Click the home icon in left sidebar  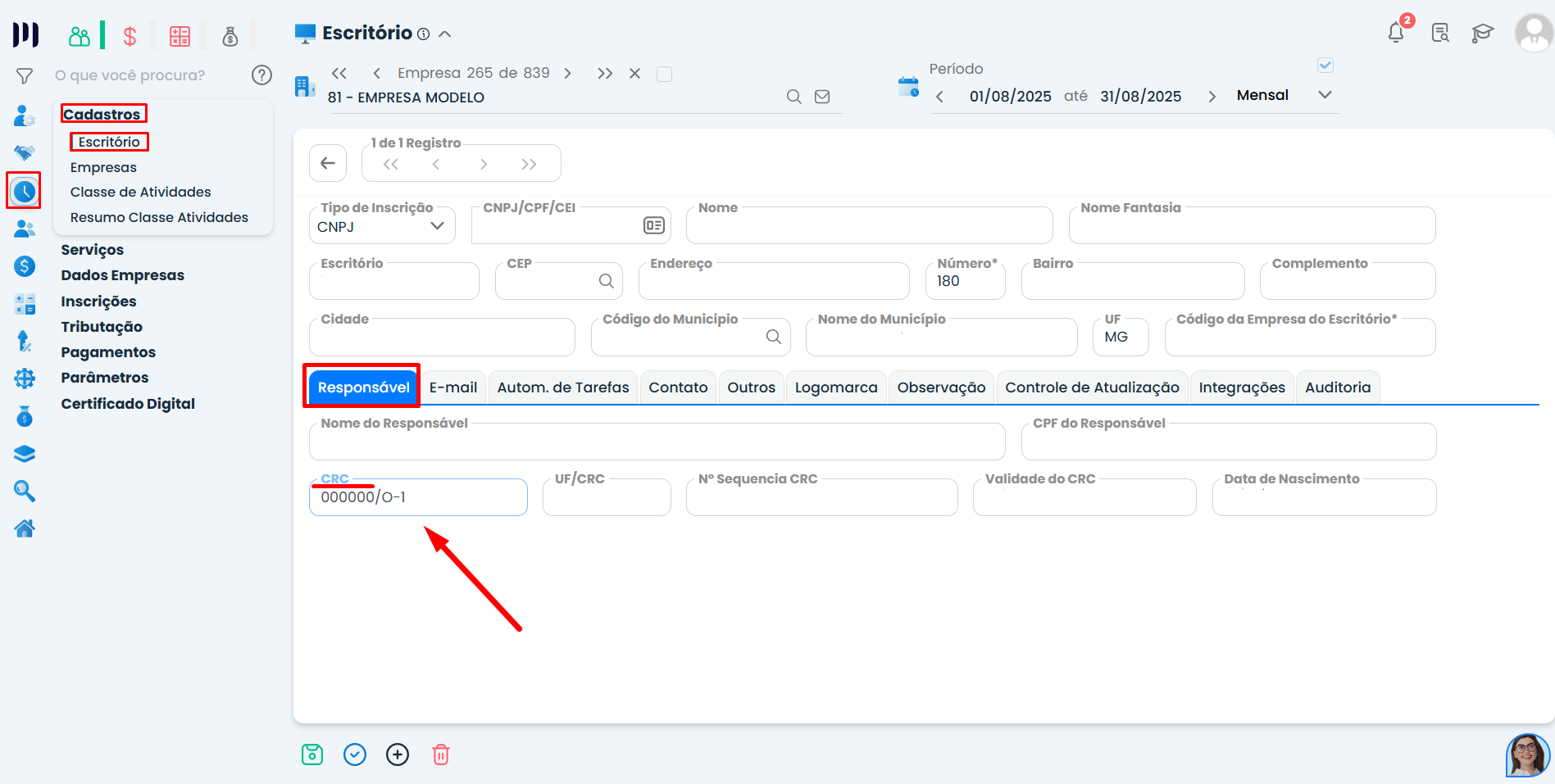[25, 528]
